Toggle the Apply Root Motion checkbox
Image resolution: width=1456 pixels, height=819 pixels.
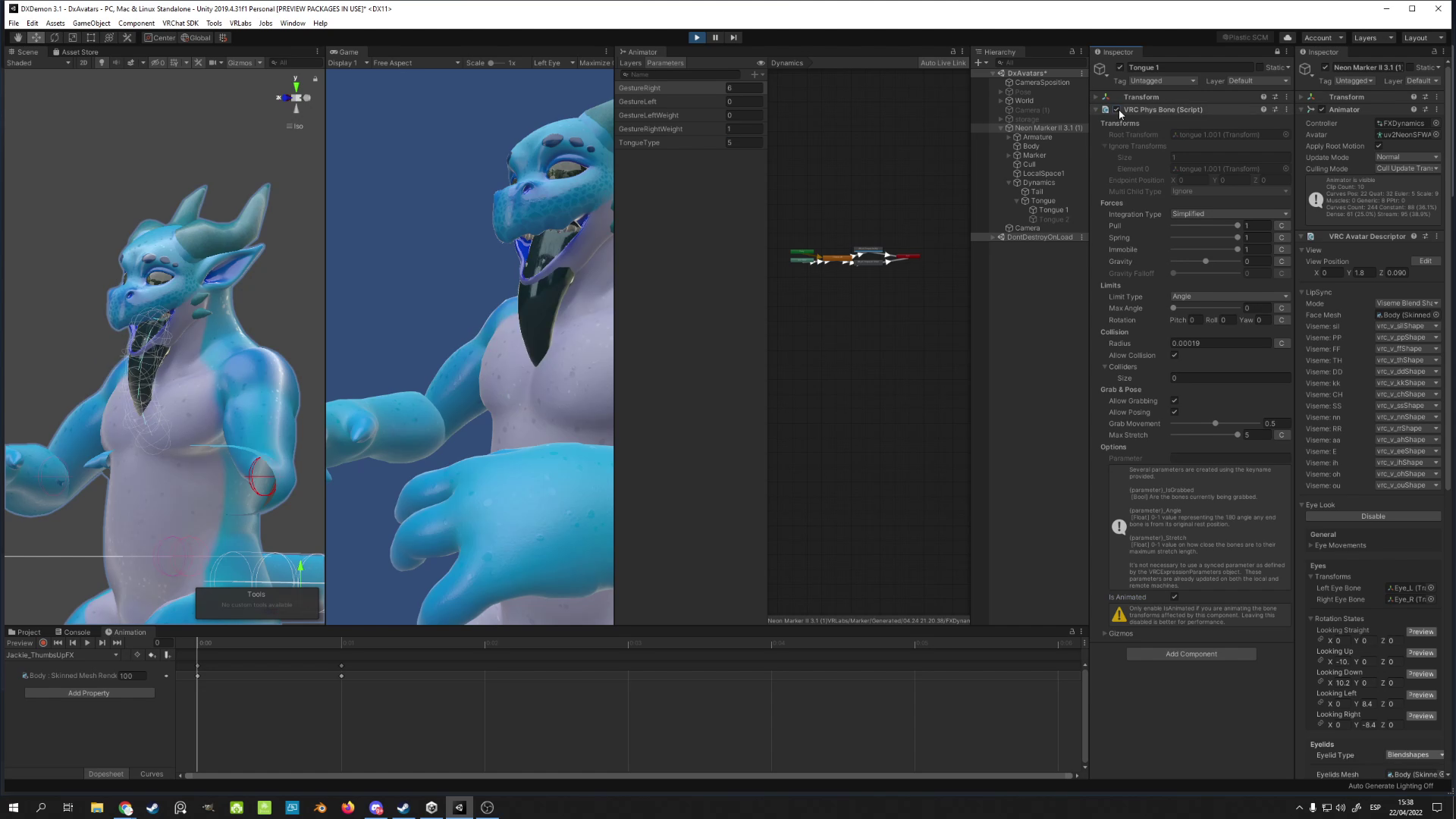1379,146
